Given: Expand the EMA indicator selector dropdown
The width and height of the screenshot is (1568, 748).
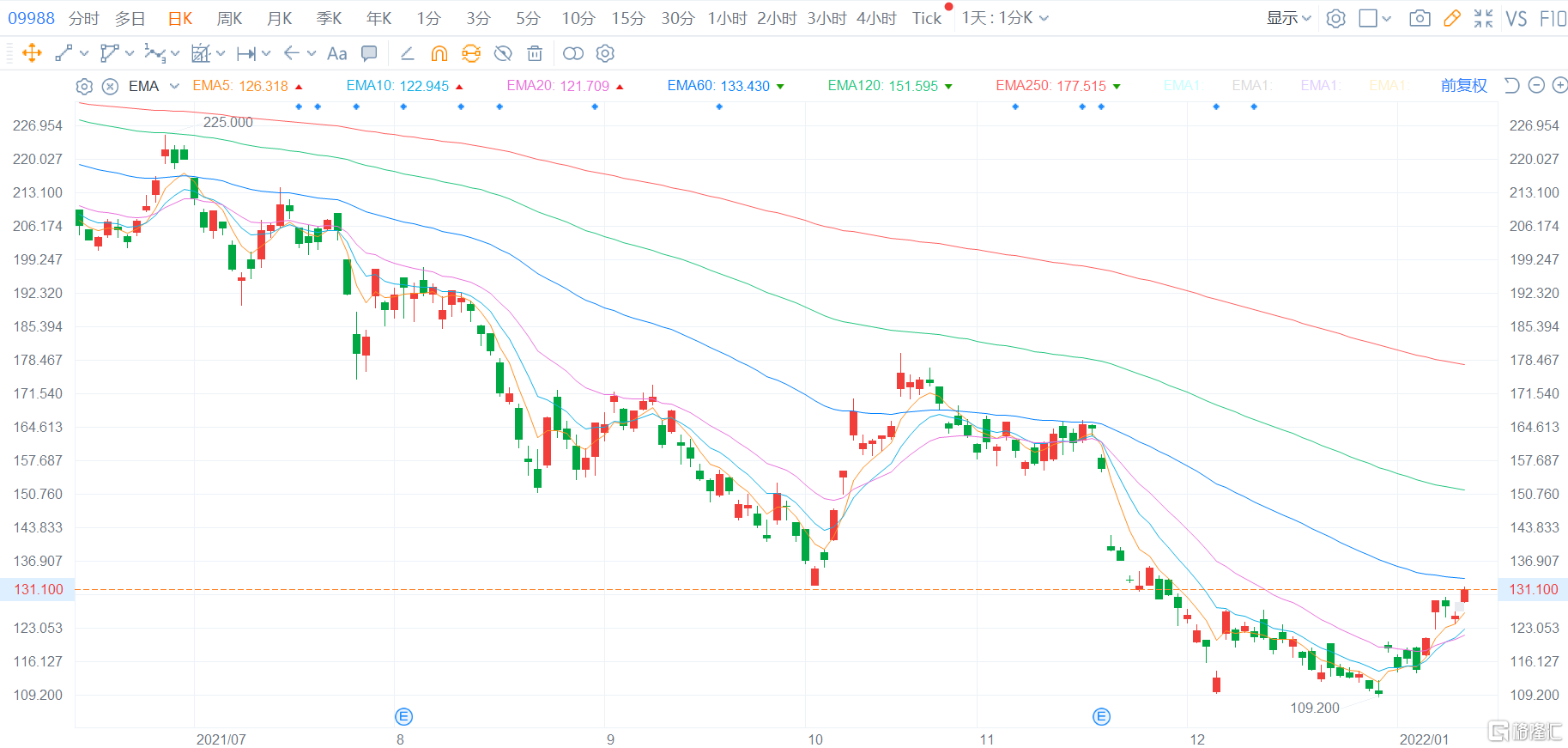Looking at the screenshot, I should tap(174, 86).
